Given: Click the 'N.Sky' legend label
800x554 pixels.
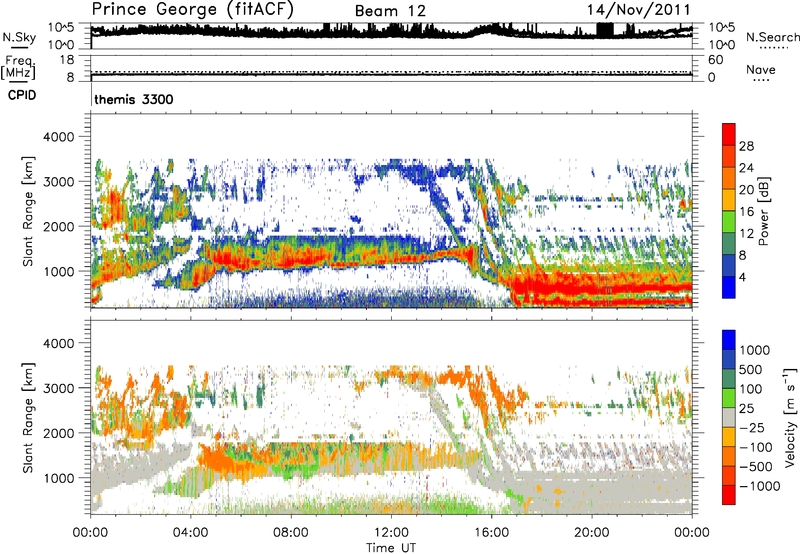Looking at the screenshot, I should tap(19, 37).
